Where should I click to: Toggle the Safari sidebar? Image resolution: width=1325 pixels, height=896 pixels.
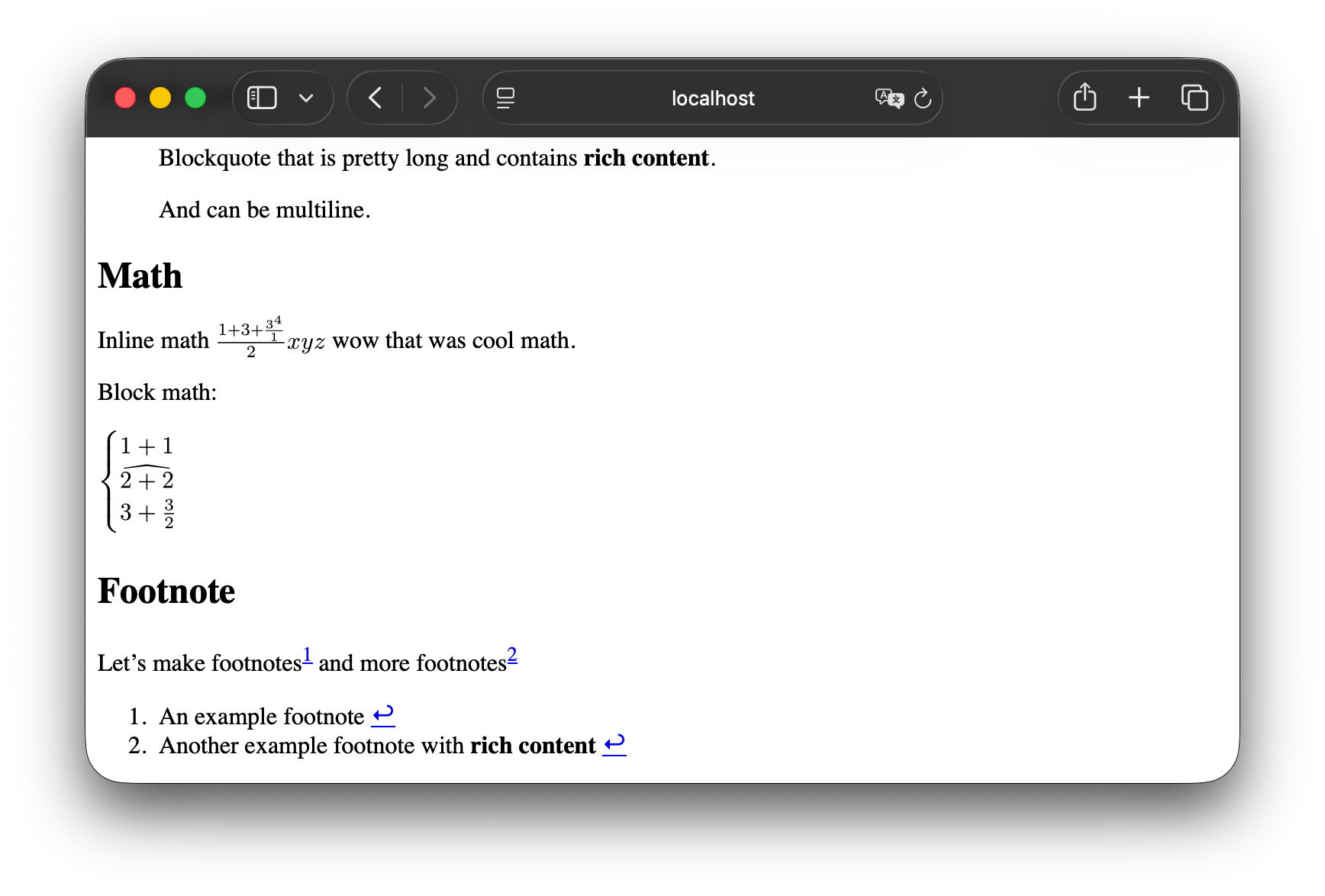coord(261,98)
